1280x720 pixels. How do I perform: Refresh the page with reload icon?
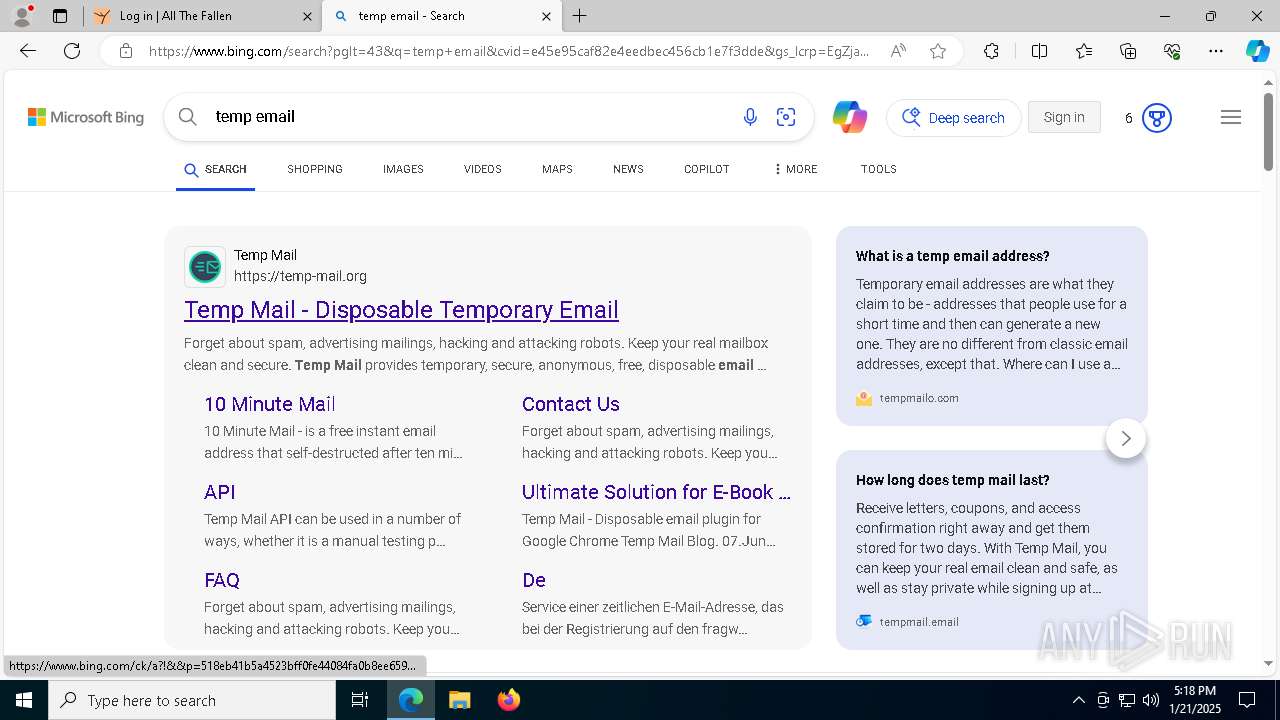(72, 51)
